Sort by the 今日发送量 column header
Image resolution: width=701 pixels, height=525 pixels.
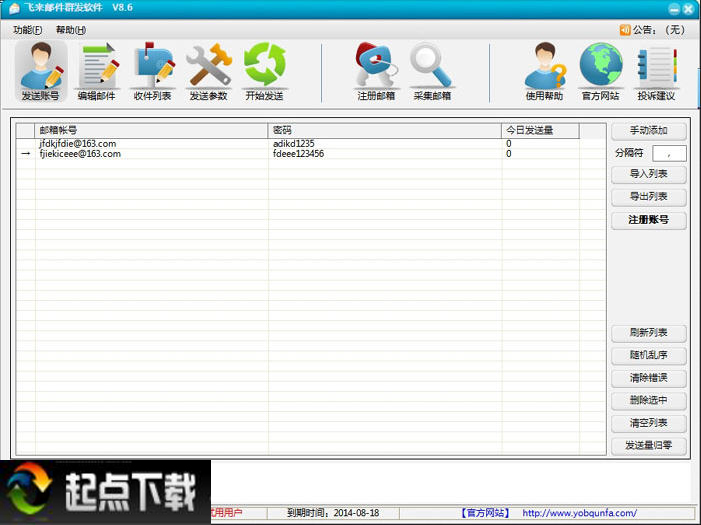(x=540, y=131)
